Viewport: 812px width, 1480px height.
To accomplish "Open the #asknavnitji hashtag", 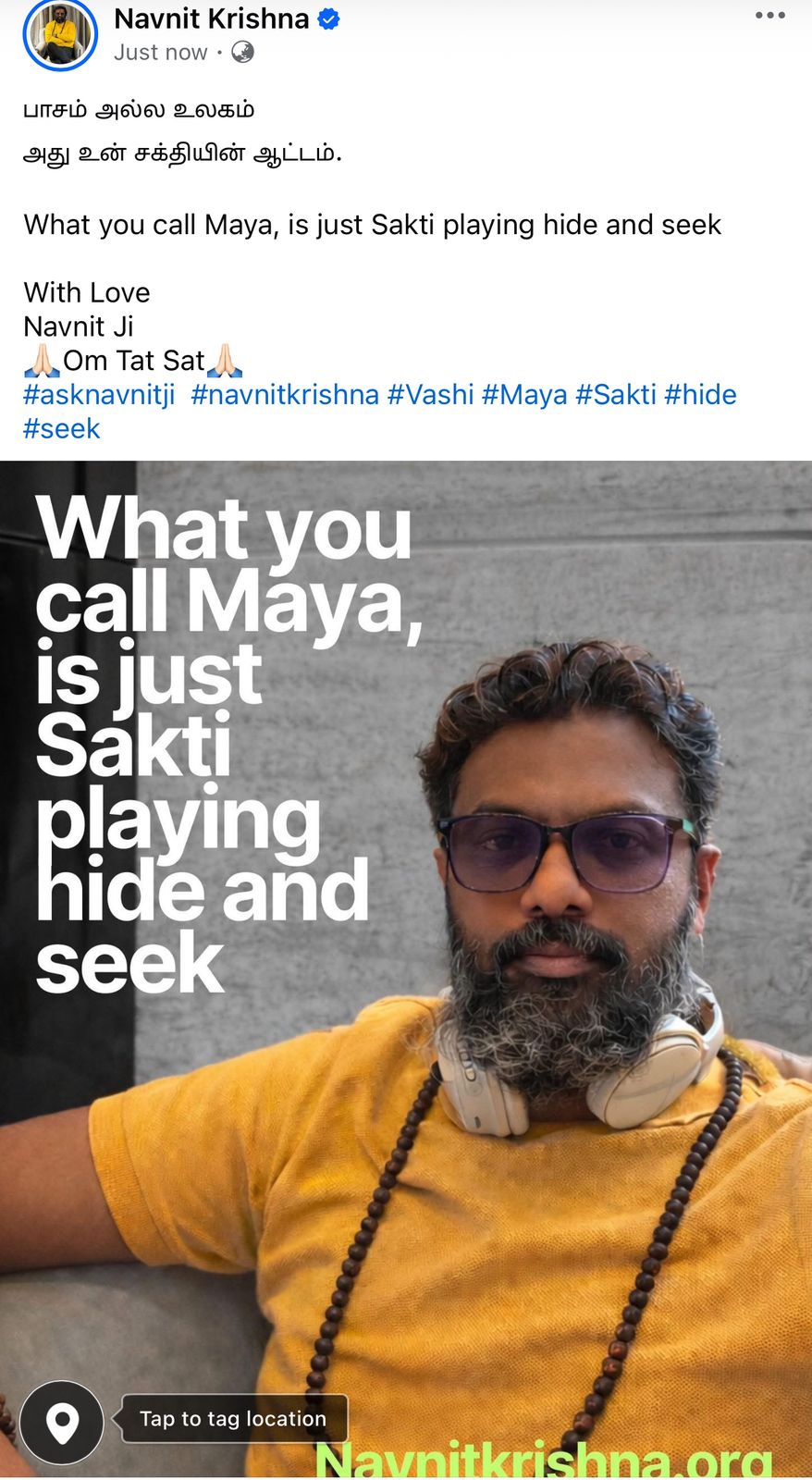I will [99, 395].
